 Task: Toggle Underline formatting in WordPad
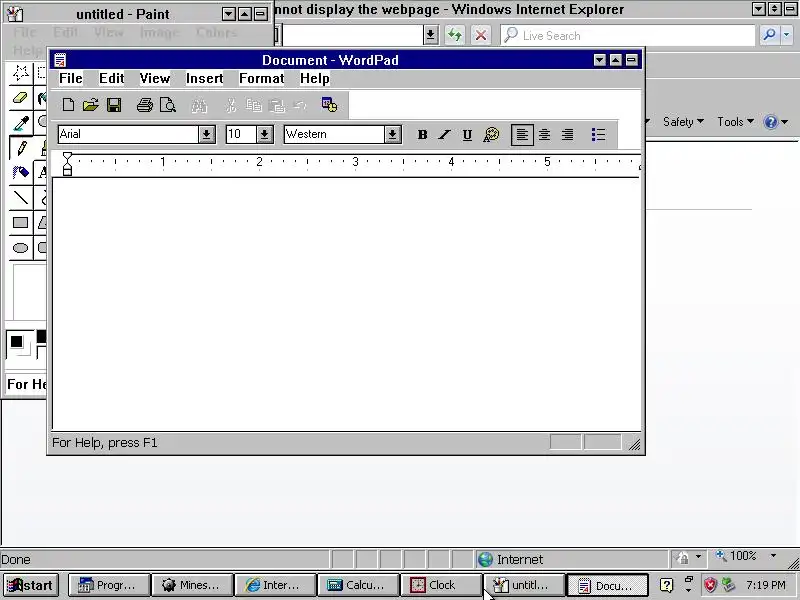tap(467, 135)
